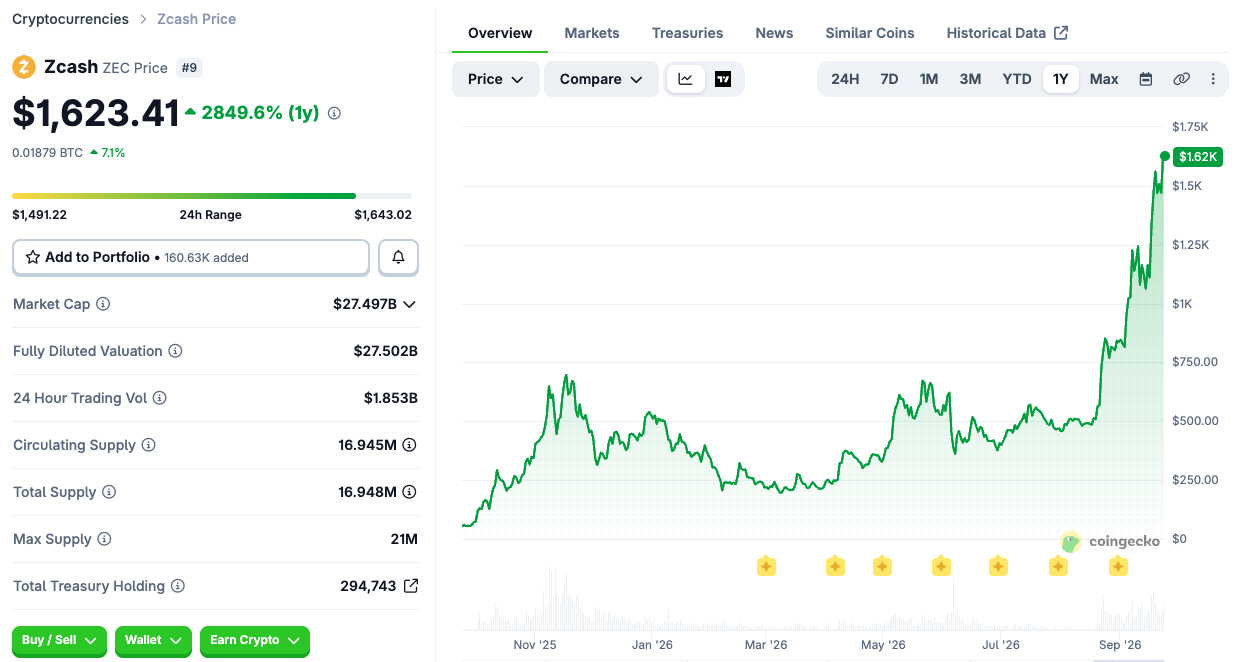Open Total Treasury Holding info icon
Viewport: 1241px width, 662px height.
click(x=177, y=586)
